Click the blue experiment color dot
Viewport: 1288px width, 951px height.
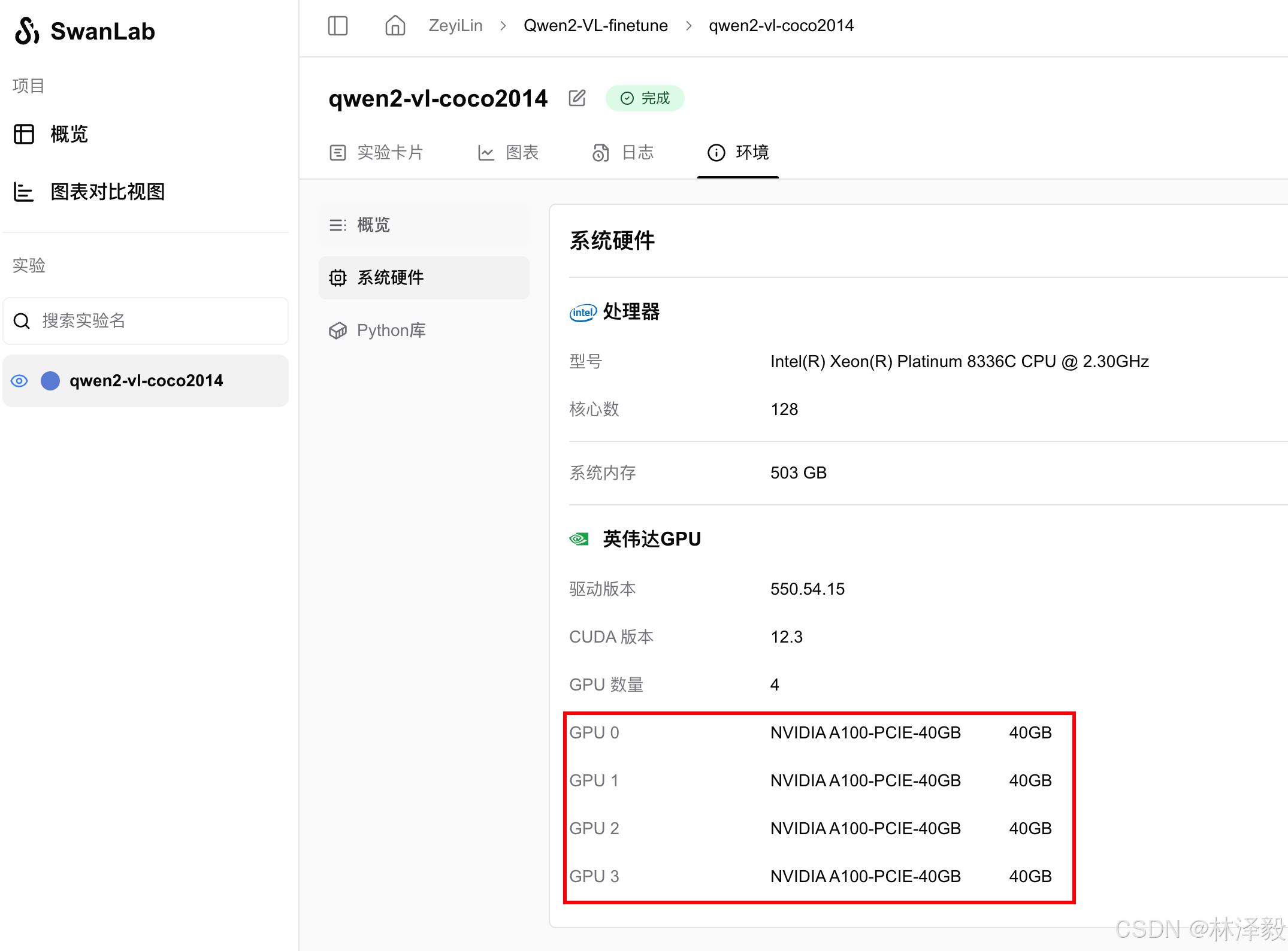pyautogui.click(x=50, y=381)
